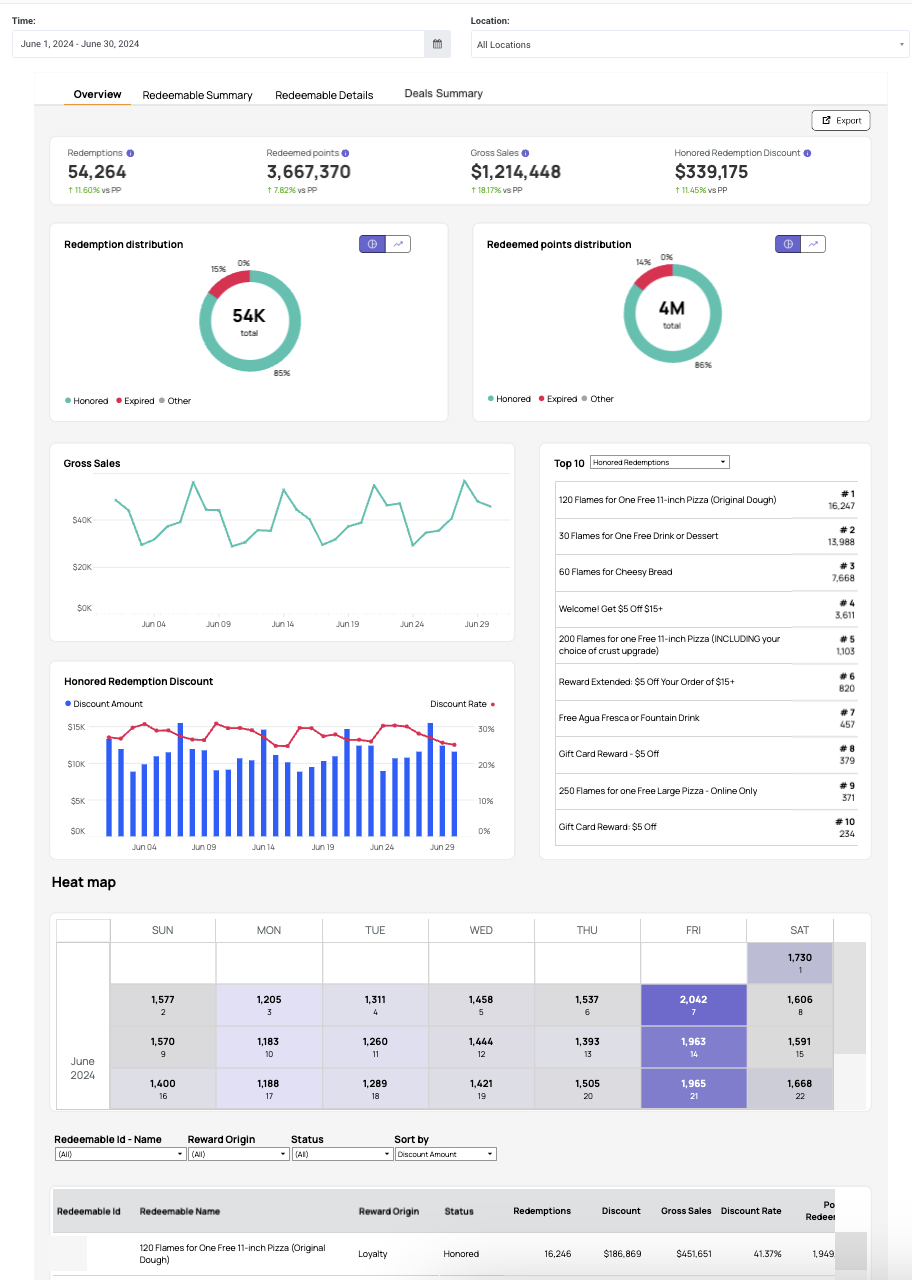
Task: Click the Gross Sales info icon
Action: point(525,153)
